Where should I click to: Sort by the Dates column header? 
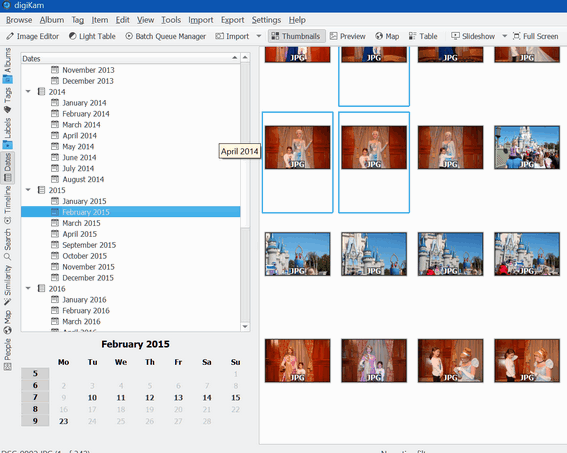pyautogui.click(x=130, y=58)
